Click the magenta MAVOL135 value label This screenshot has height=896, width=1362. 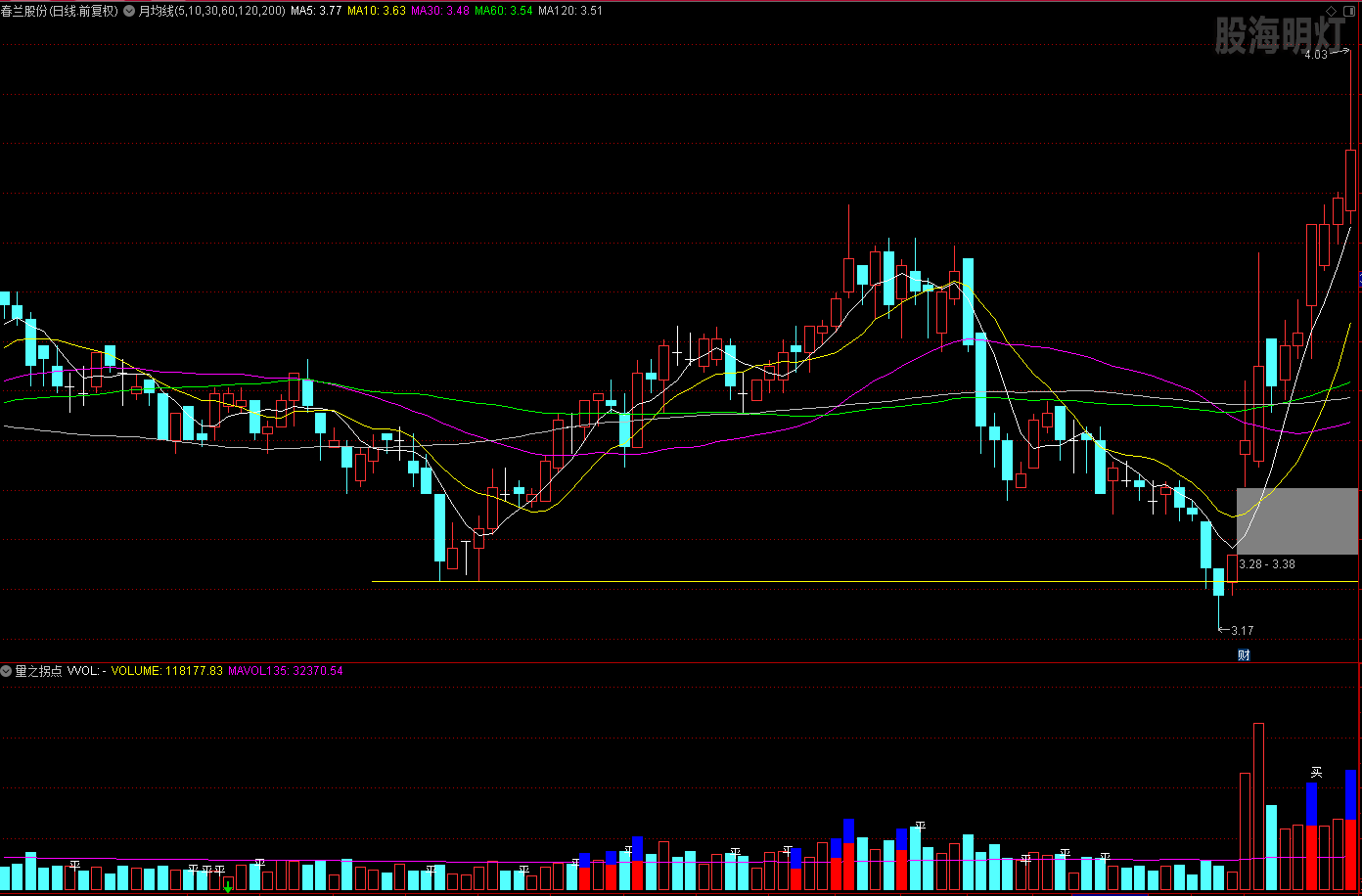pos(285,671)
